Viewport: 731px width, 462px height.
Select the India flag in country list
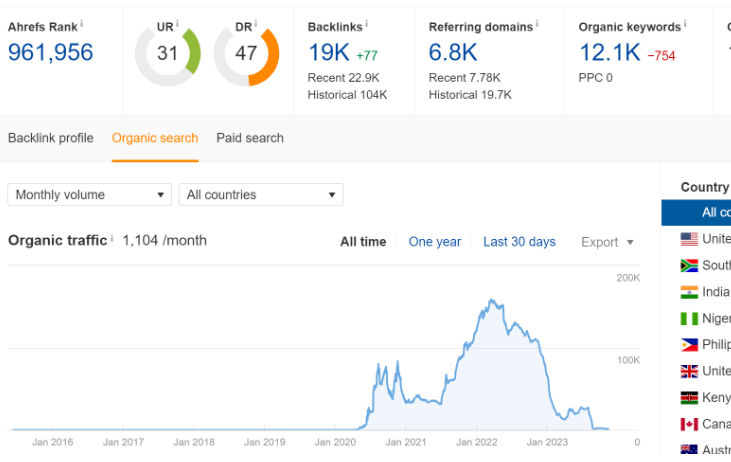(689, 292)
